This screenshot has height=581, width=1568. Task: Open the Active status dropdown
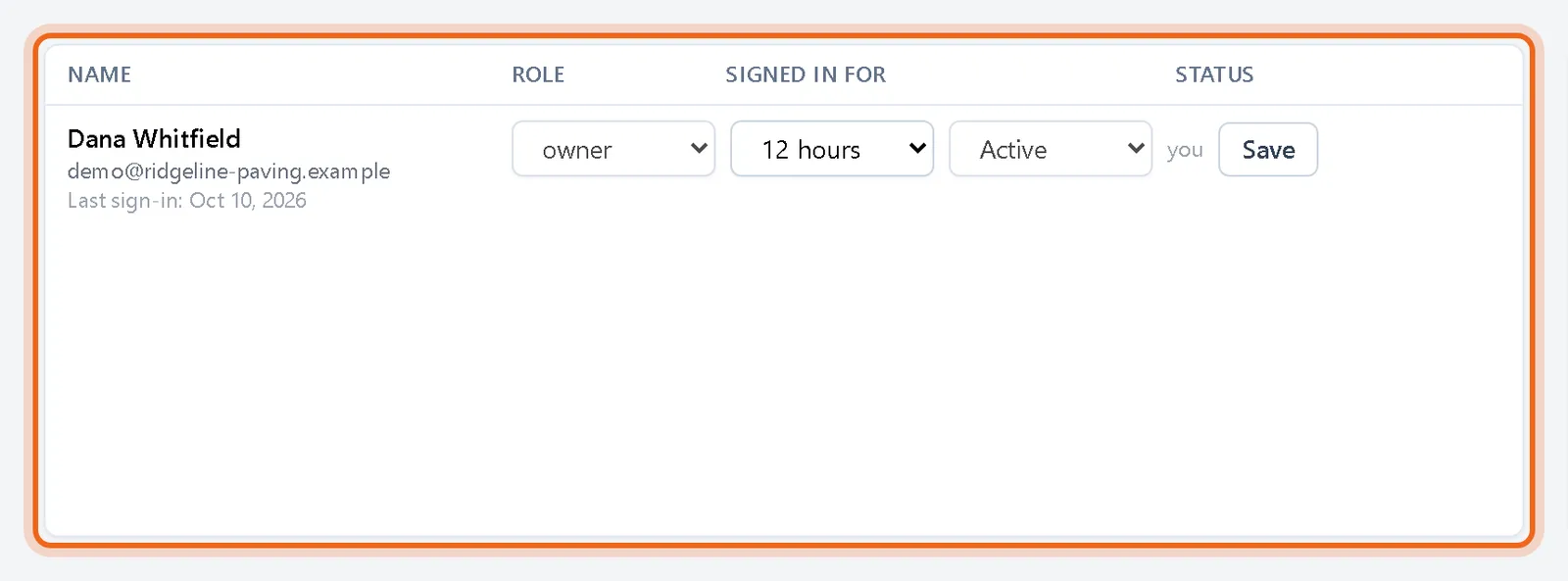tap(1051, 149)
